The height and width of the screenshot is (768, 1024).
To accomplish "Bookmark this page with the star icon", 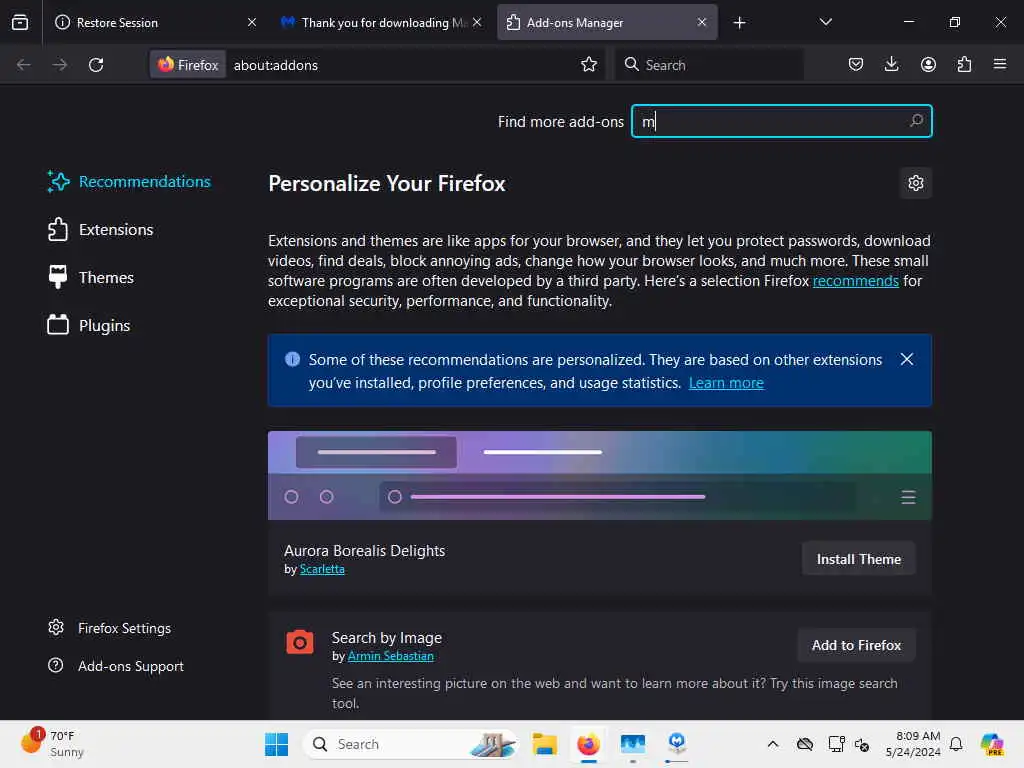I will [x=588, y=64].
